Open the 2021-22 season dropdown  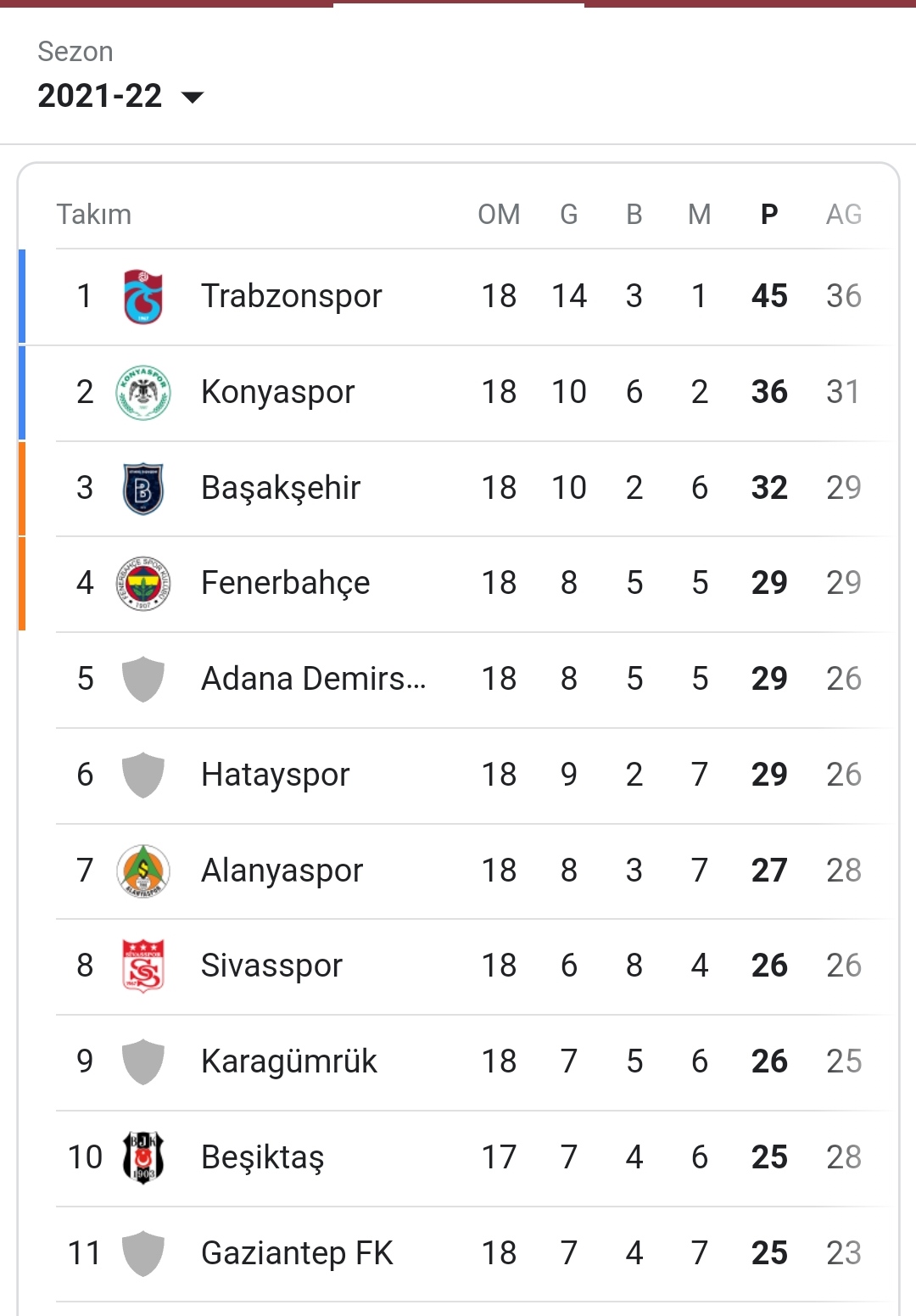(x=120, y=96)
